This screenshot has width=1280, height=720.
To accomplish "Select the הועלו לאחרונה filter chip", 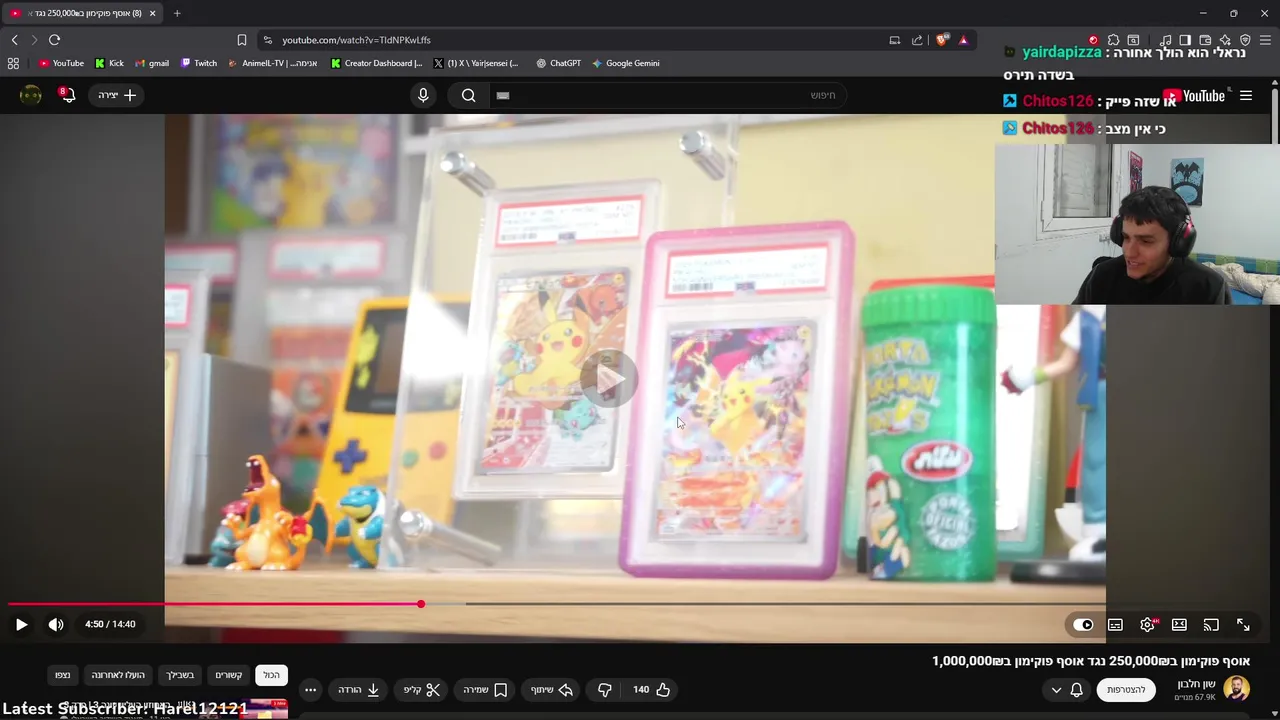I will (x=118, y=675).
